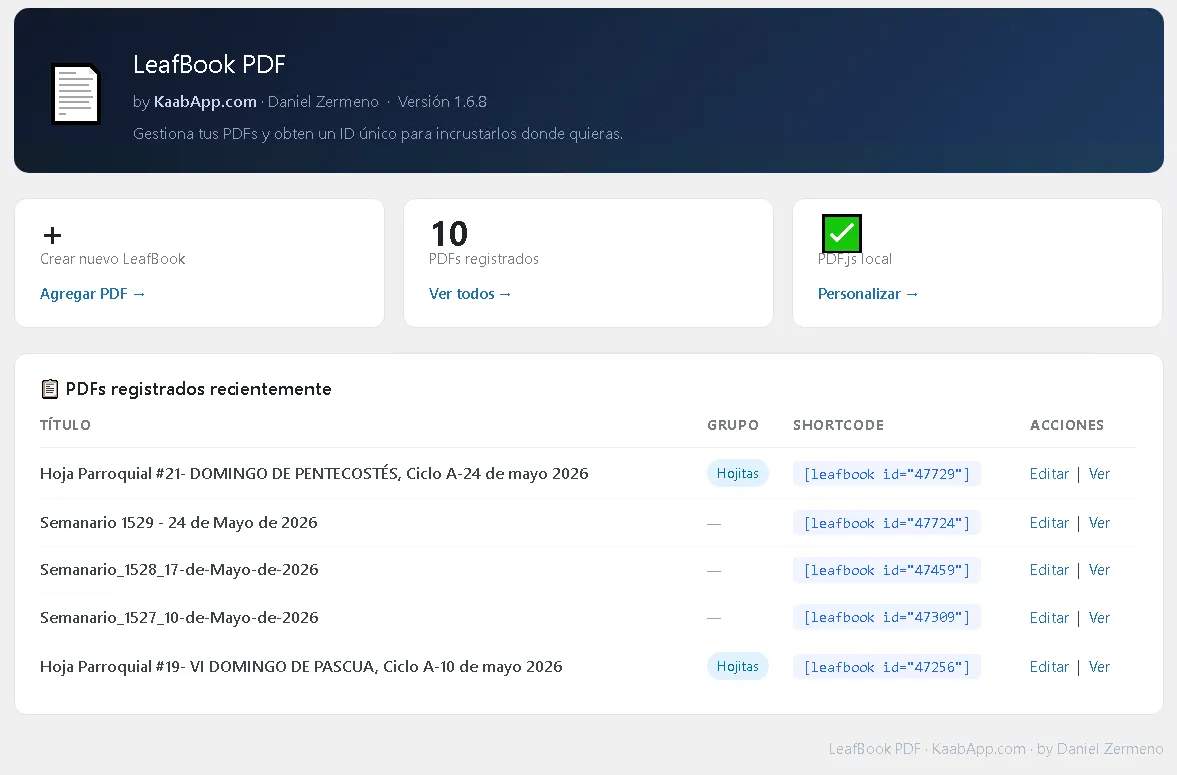Image resolution: width=1177 pixels, height=775 pixels.
Task: Click the GRUPO column header
Action: [733, 425]
